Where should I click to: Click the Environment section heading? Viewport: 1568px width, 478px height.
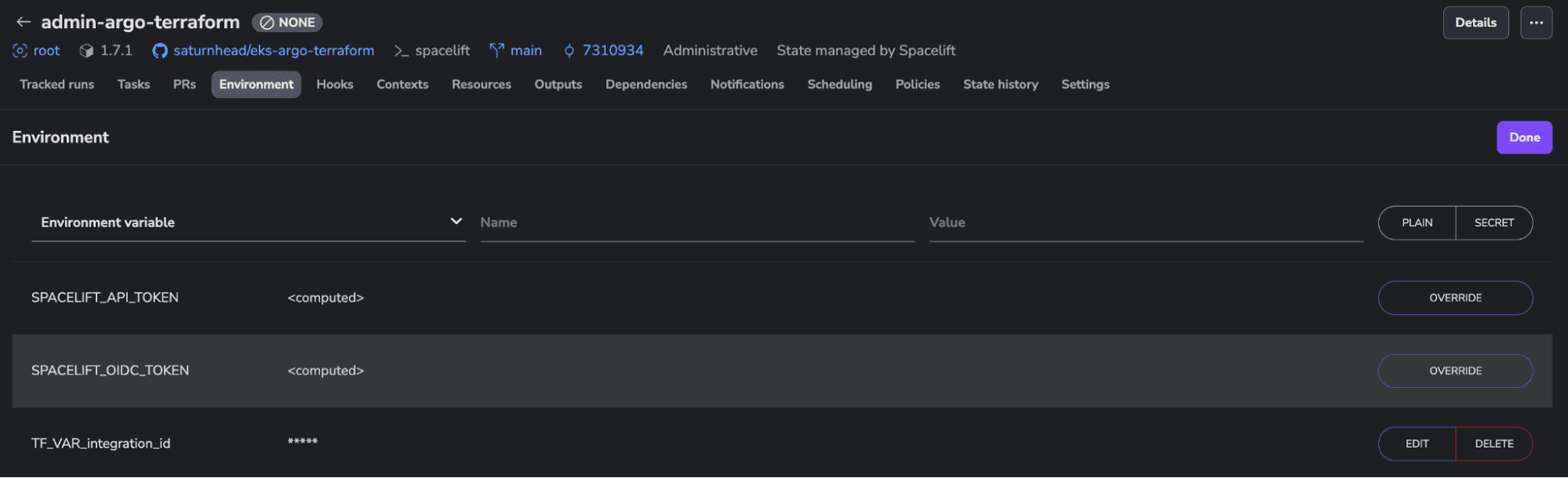pyautogui.click(x=60, y=138)
